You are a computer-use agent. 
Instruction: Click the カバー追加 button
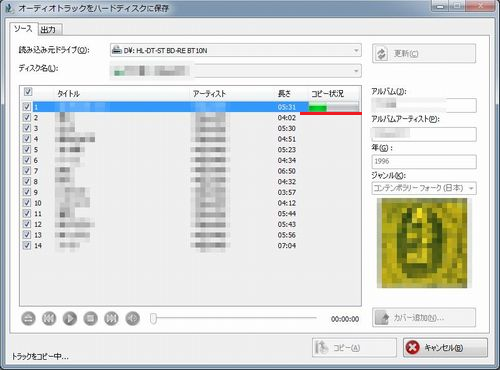[424, 318]
